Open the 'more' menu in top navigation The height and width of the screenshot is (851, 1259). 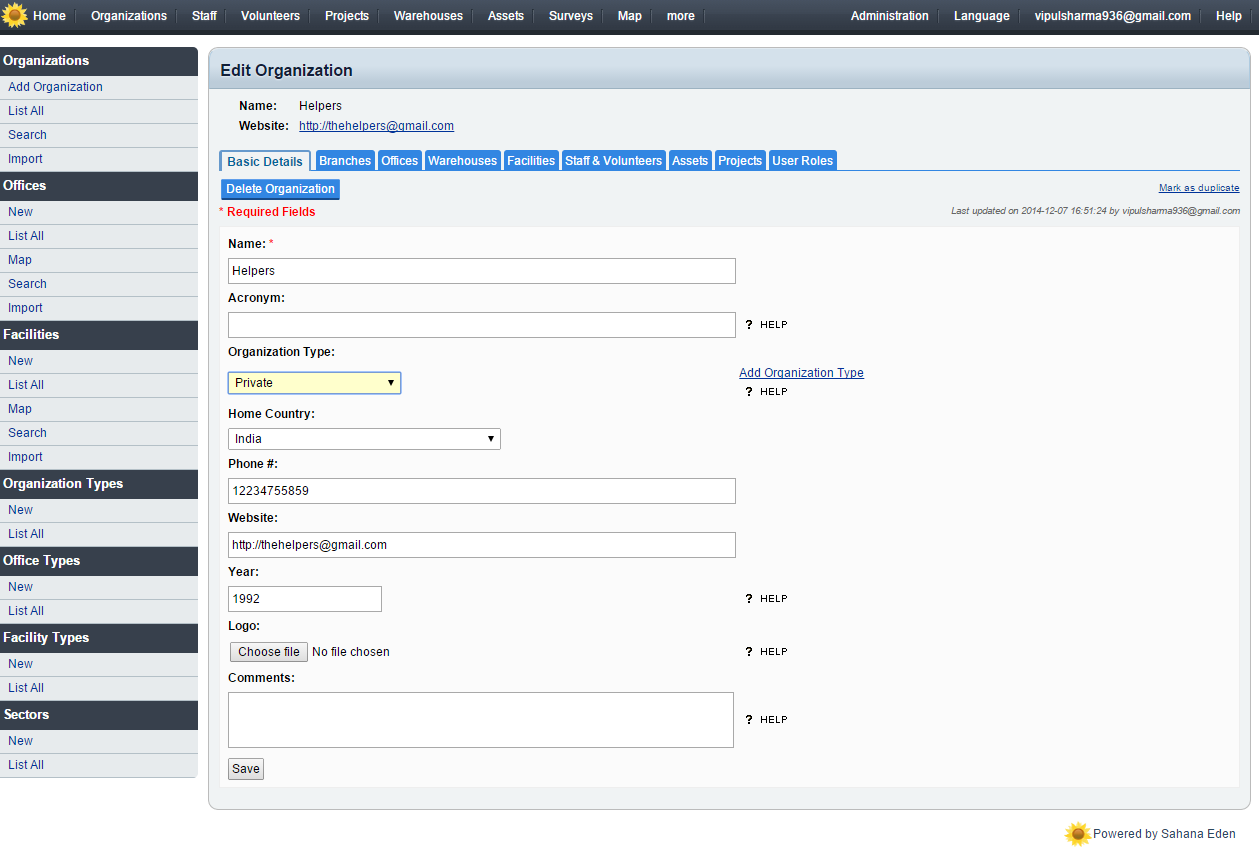pos(680,16)
